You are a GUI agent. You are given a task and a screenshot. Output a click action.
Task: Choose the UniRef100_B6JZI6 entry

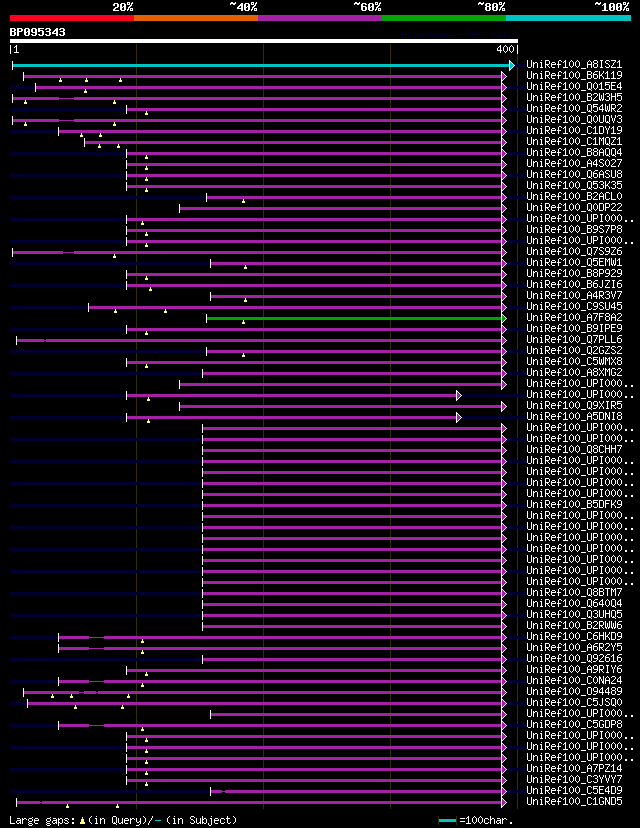click(x=574, y=285)
